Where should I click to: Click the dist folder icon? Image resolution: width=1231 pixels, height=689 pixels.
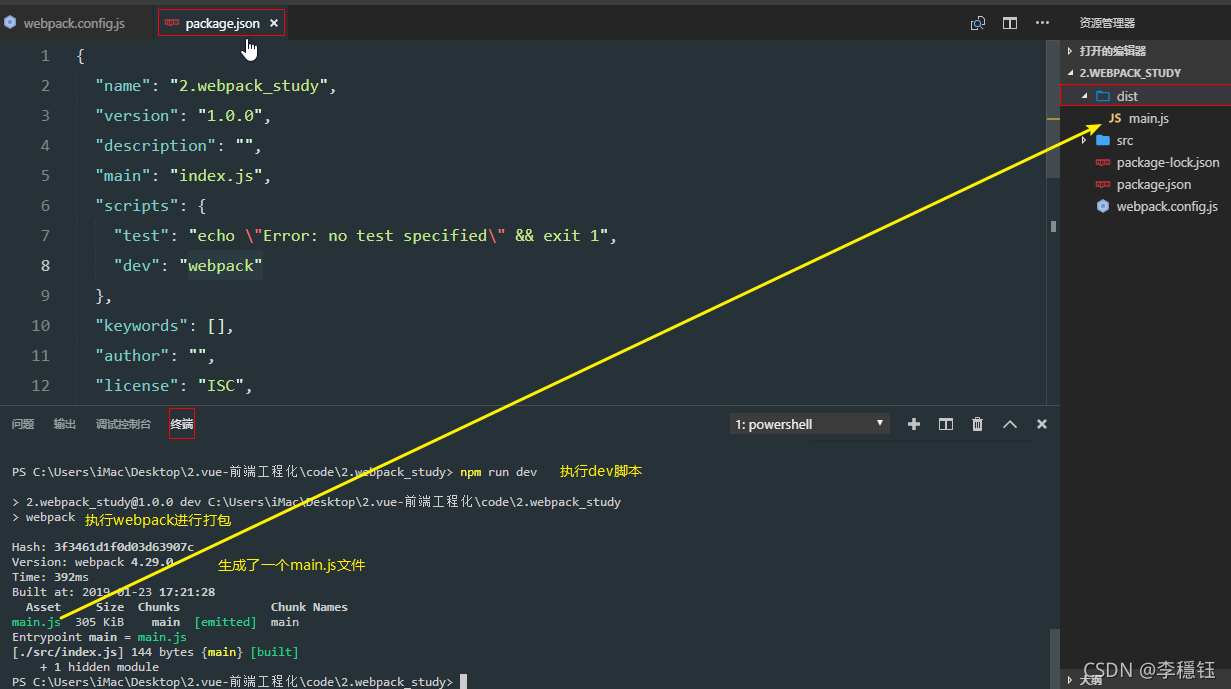[1103, 96]
